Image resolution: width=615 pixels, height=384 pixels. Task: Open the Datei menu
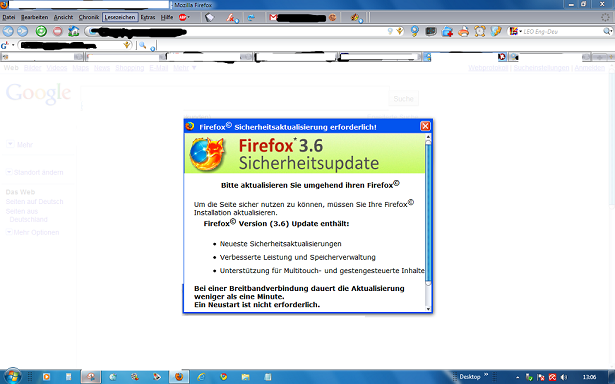coord(9,17)
